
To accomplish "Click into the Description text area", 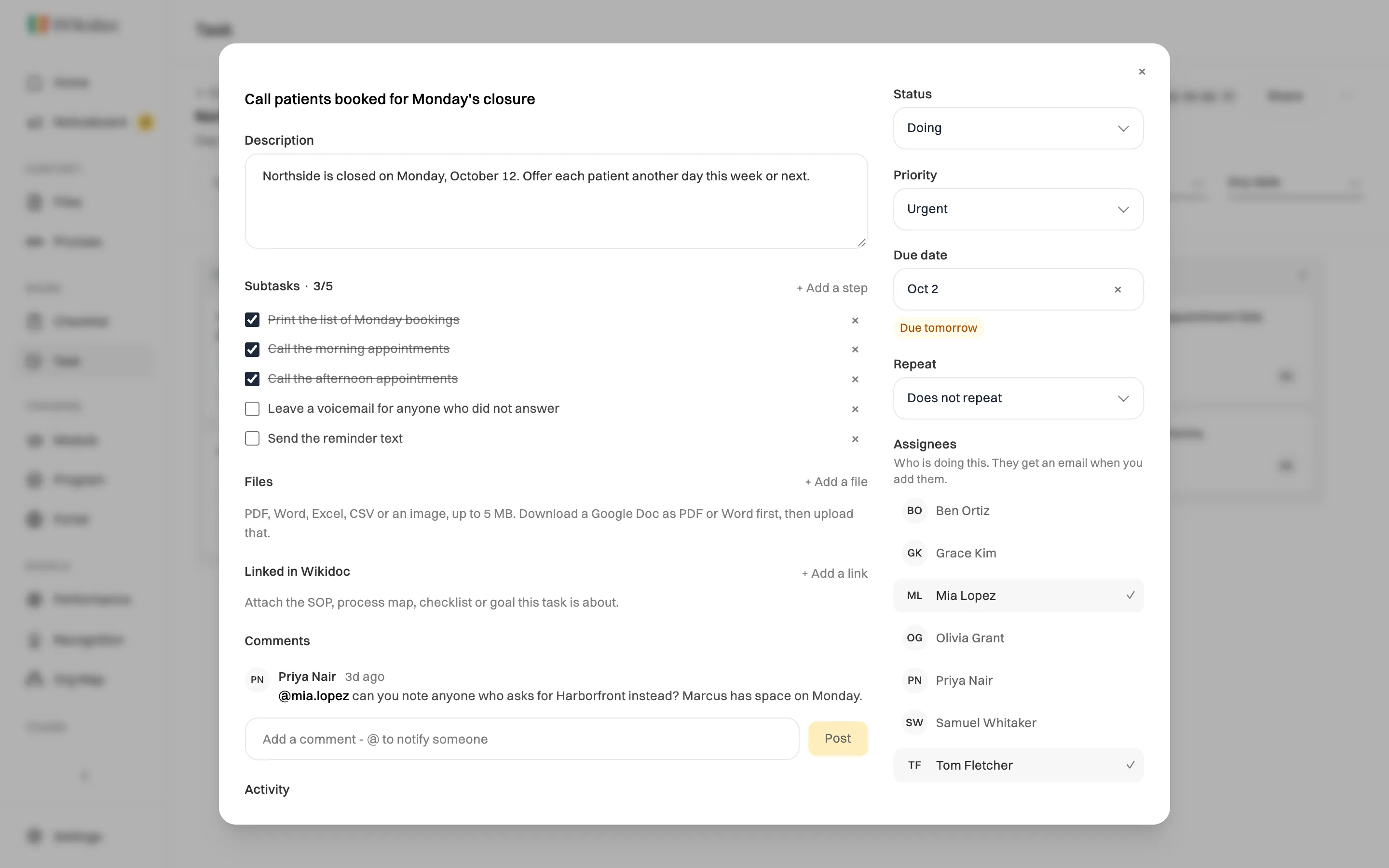I will click(x=556, y=201).
